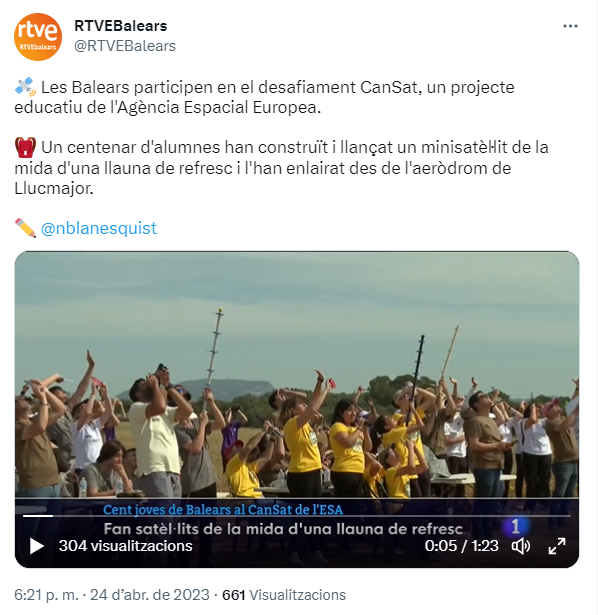Click the satellite emoji in the tweet
598x615 pixels.
[x=25, y=87]
